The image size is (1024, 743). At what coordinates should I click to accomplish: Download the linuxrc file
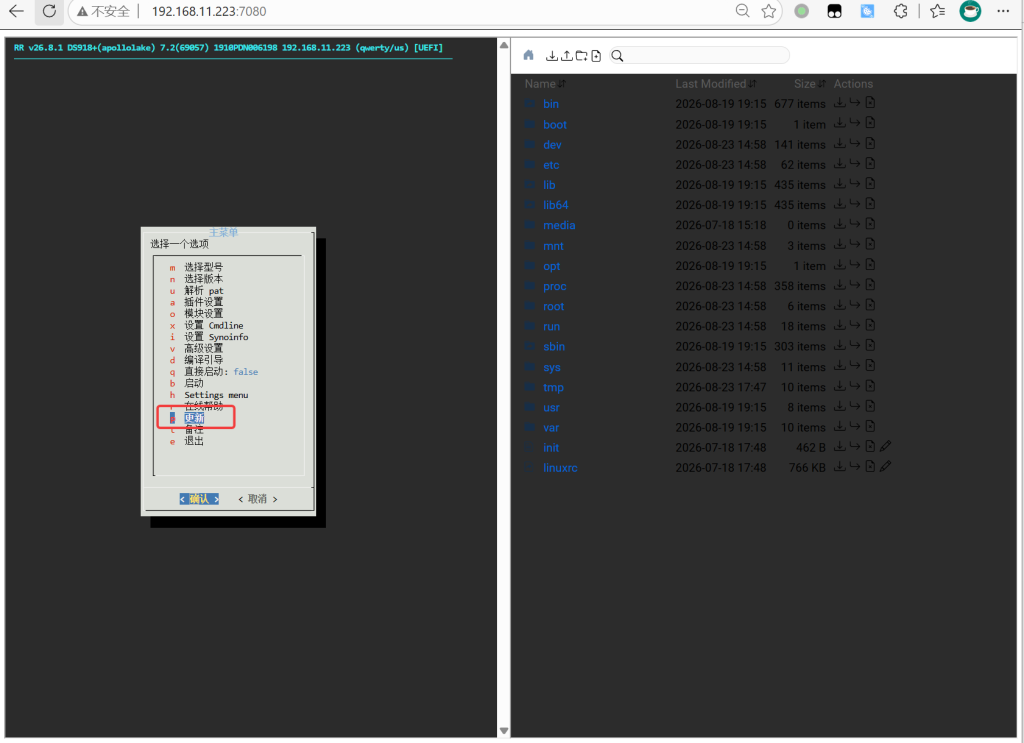click(840, 467)
